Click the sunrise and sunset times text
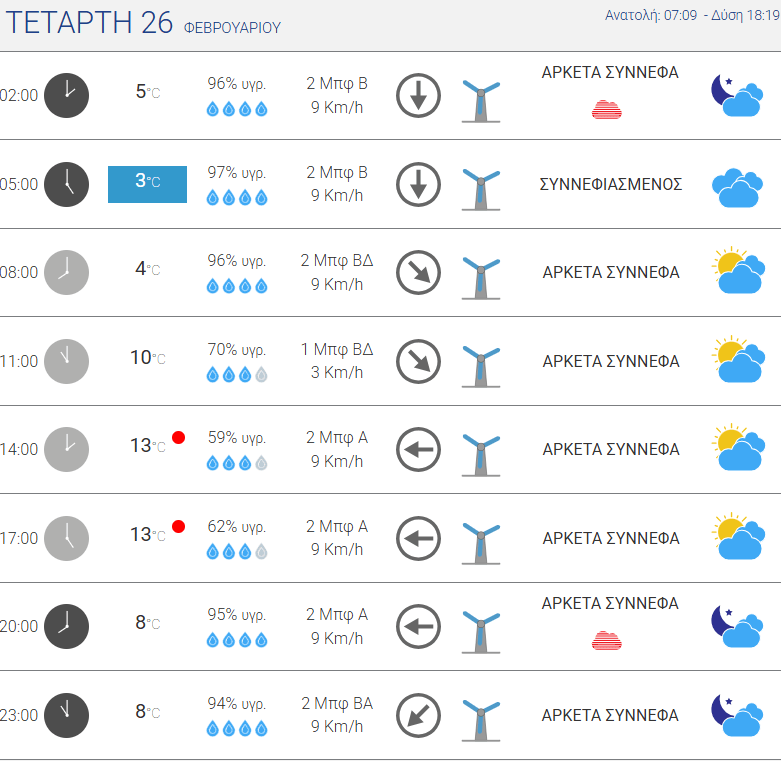Image resolution: width=781 pixels, height=761 pixels. [x=692, y=15]
